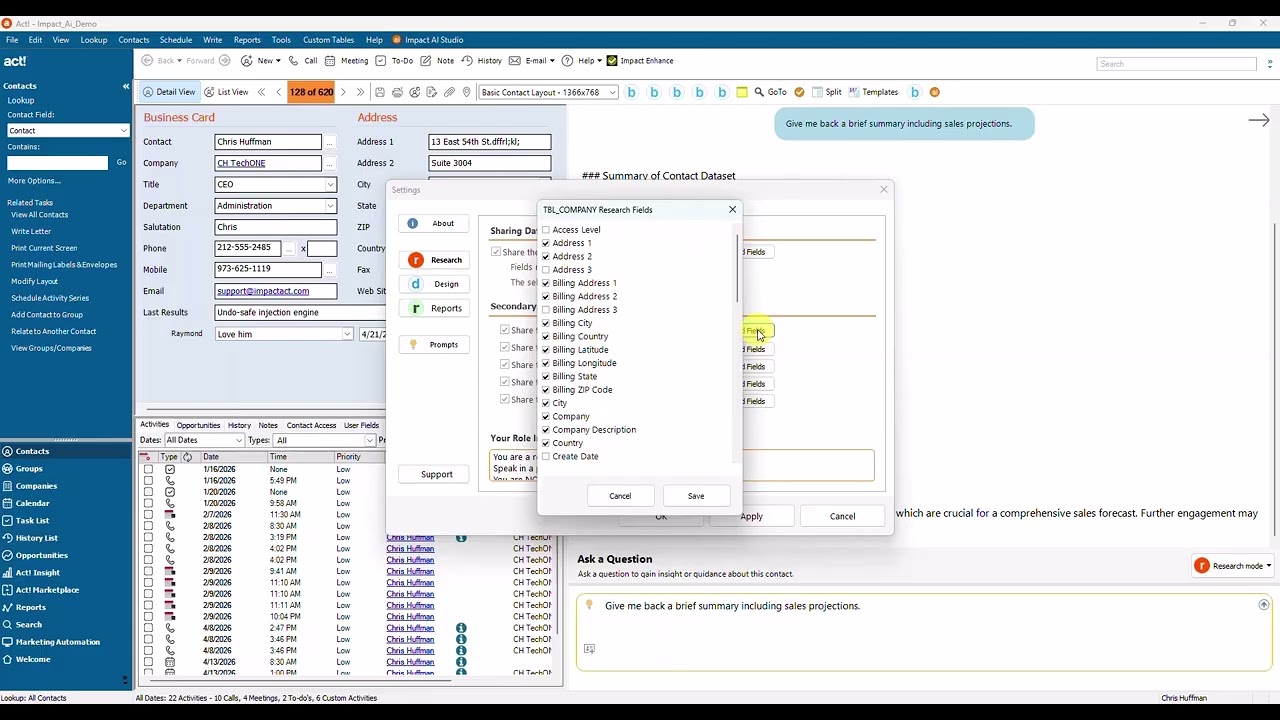Uncheck the Address 1 field
The height and width of the screenshot is (720, 1280).
click(x=546, y=243)
